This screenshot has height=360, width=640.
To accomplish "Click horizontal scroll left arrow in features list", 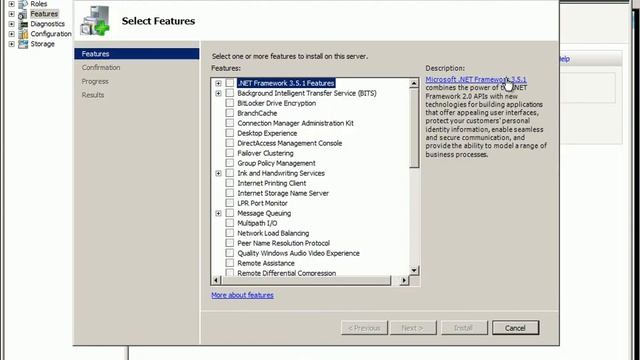I will click(216, 280).
